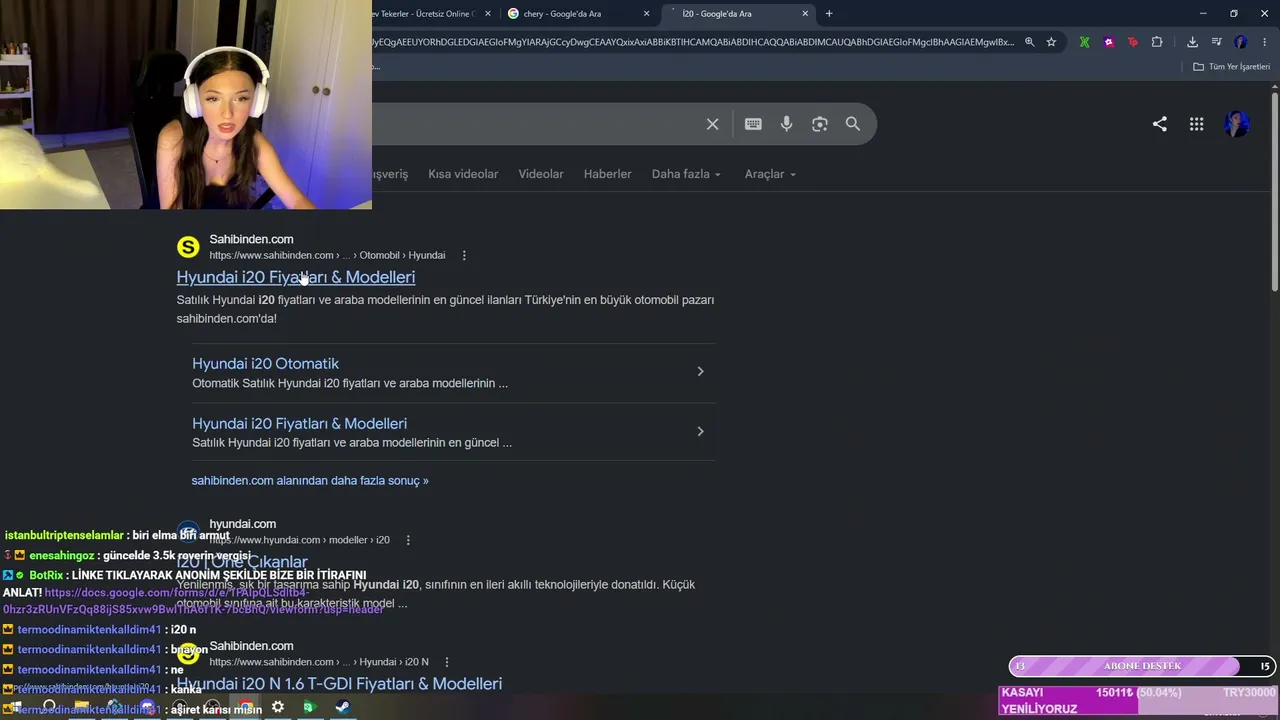Bookmark this page with the star icon
Viewport: 1280px width, 720px height.
point(1051,42)
